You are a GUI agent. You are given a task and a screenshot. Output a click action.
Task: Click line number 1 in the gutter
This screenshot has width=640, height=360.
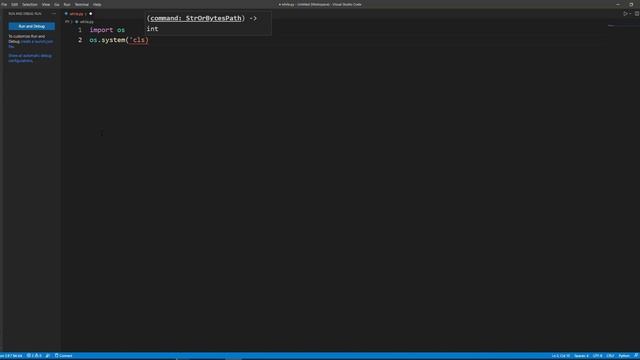(x=80, y=30)
